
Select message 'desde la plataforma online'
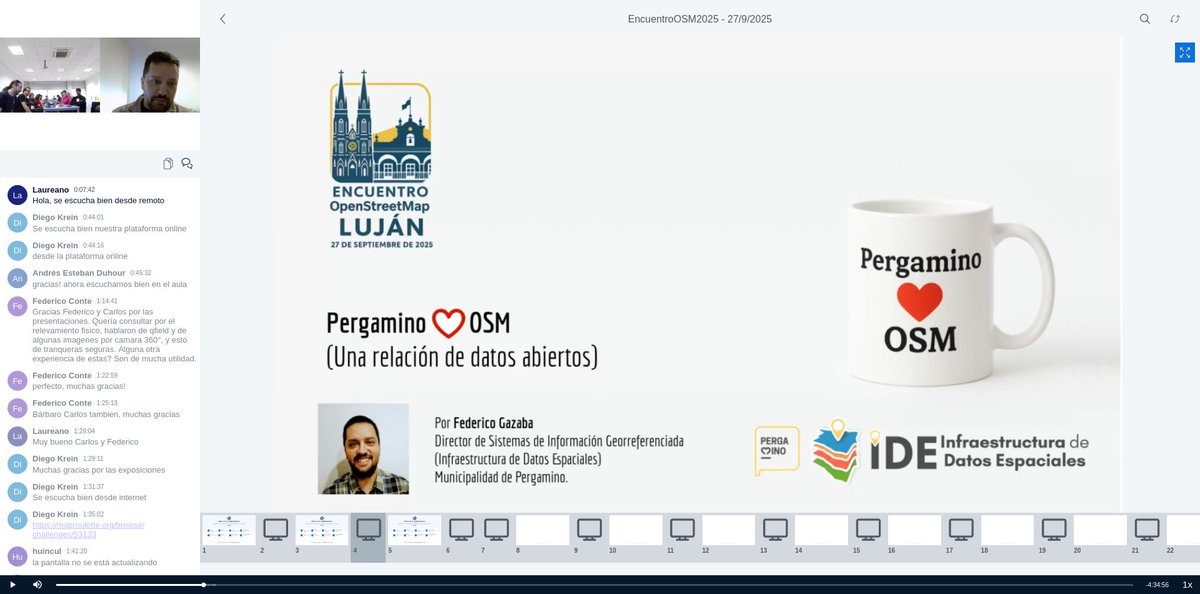point(80,256)
